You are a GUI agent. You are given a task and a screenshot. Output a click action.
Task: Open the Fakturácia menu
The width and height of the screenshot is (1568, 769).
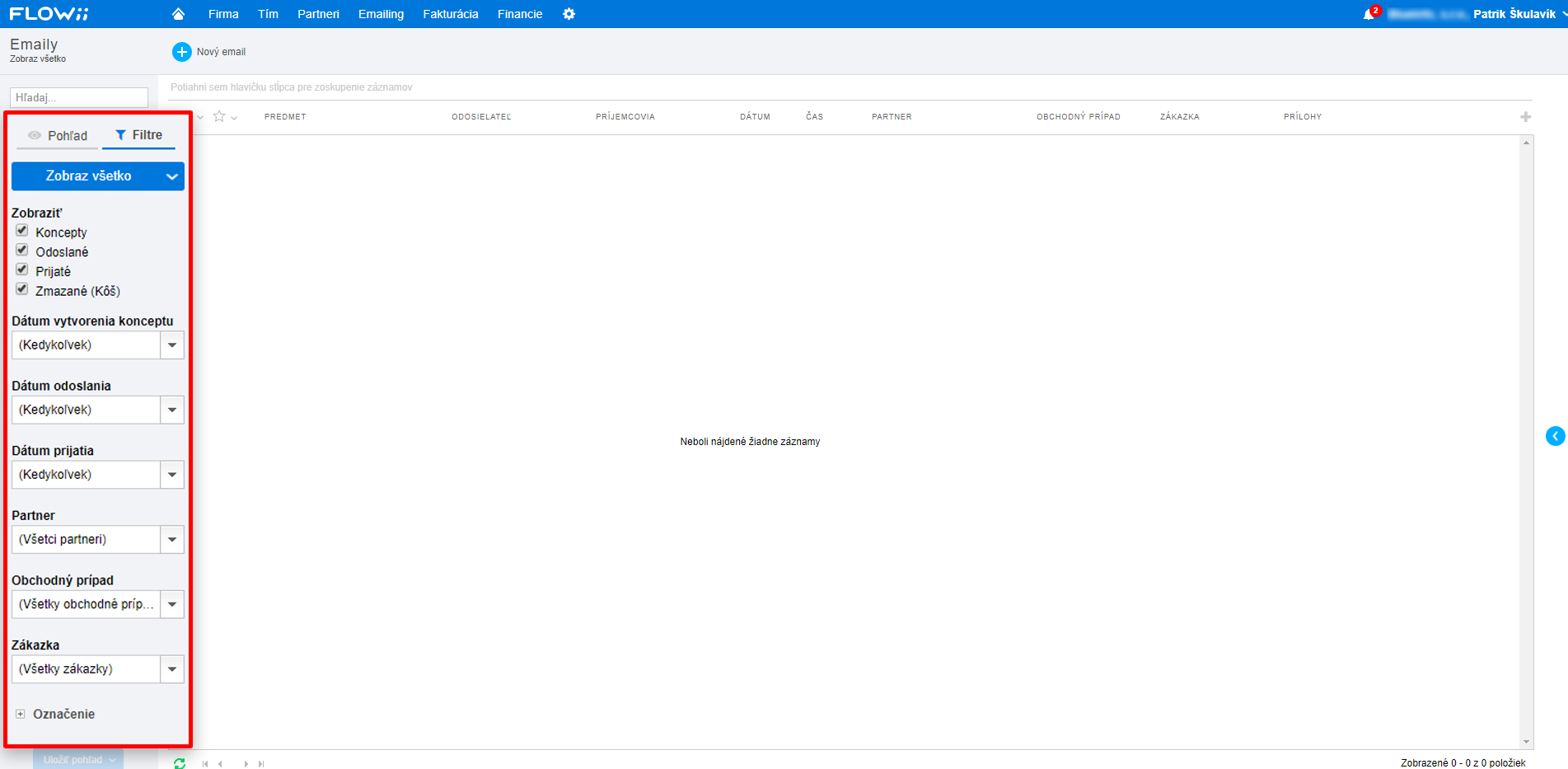[451, 14]
